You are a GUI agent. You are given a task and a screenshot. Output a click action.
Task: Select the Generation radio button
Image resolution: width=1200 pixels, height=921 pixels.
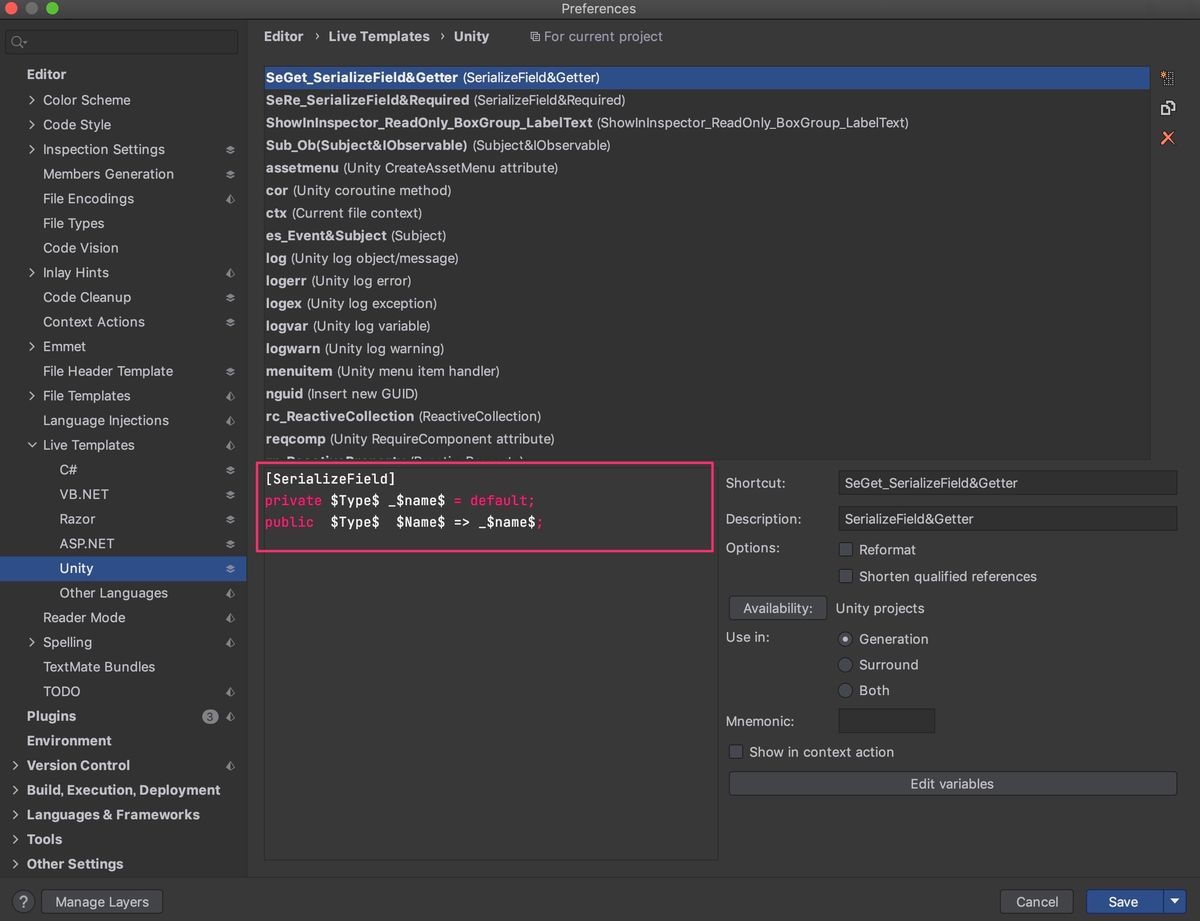(x=846, y=639)
